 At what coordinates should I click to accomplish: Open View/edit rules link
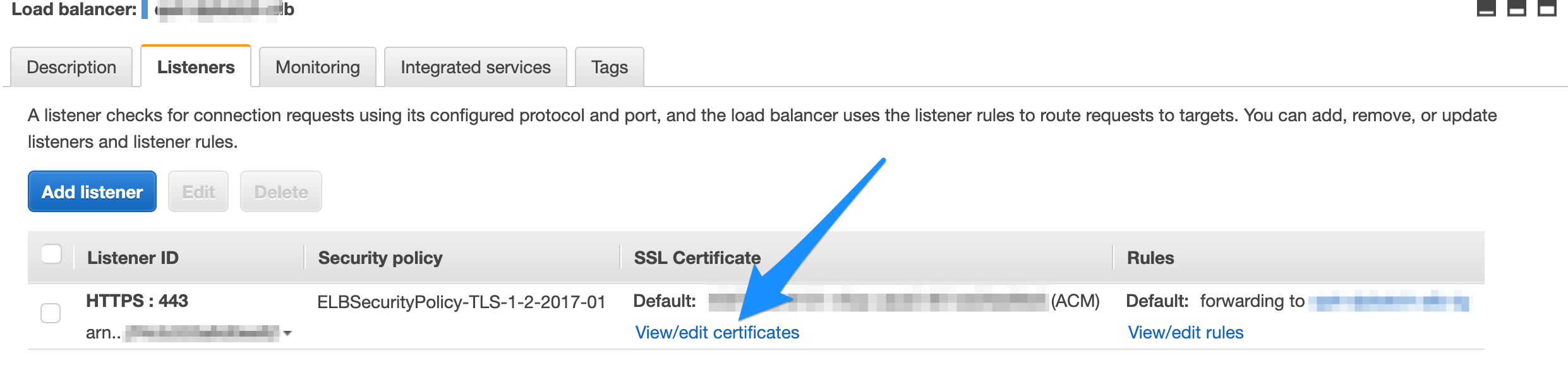click(1186, 332)
